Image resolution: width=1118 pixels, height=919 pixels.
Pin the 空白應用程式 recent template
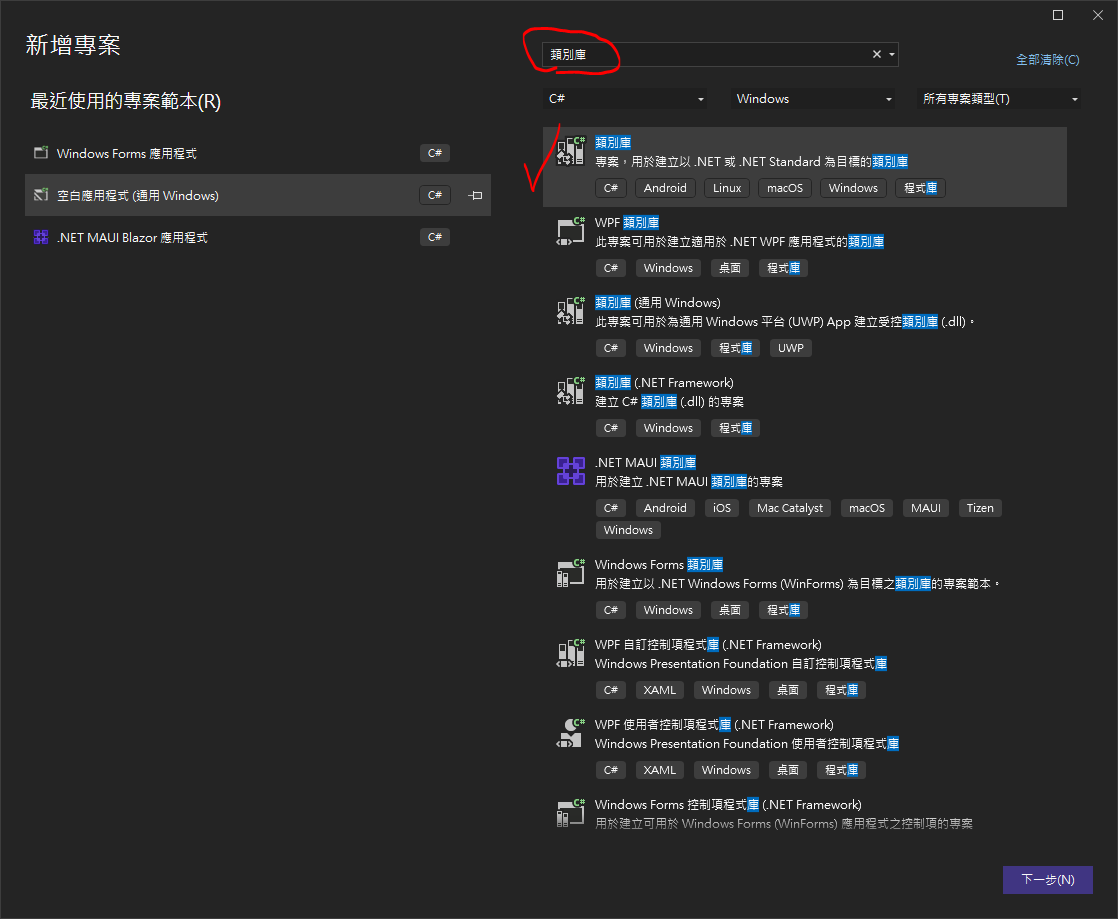click(476, 195)
